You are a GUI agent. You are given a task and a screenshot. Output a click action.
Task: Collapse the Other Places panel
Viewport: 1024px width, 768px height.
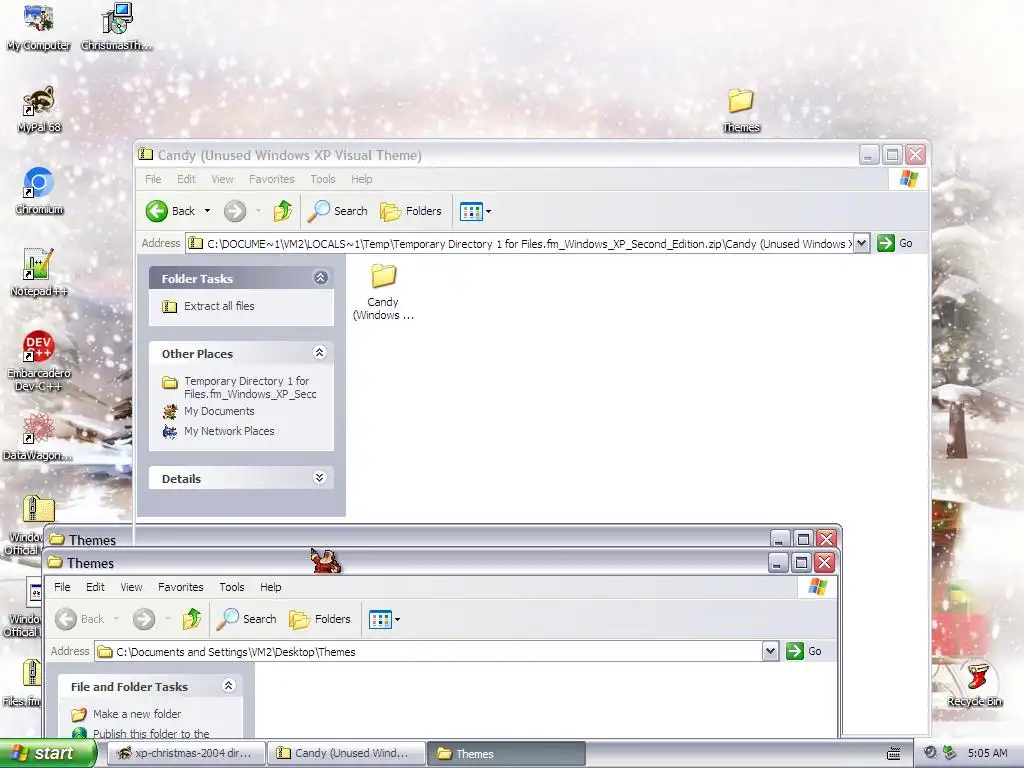(319, 353)
